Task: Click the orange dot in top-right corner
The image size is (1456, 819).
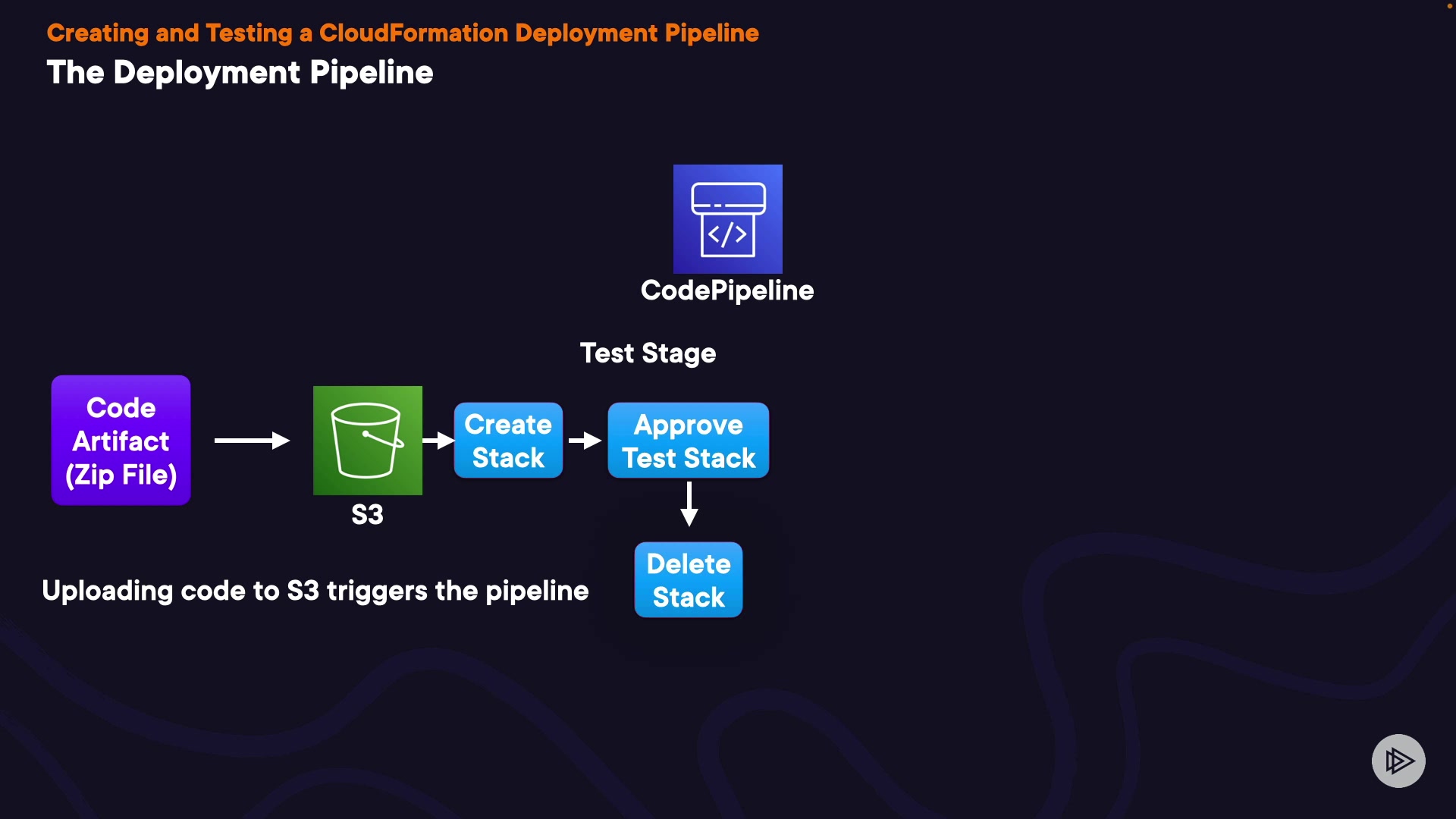Action: coord(1449,6)
